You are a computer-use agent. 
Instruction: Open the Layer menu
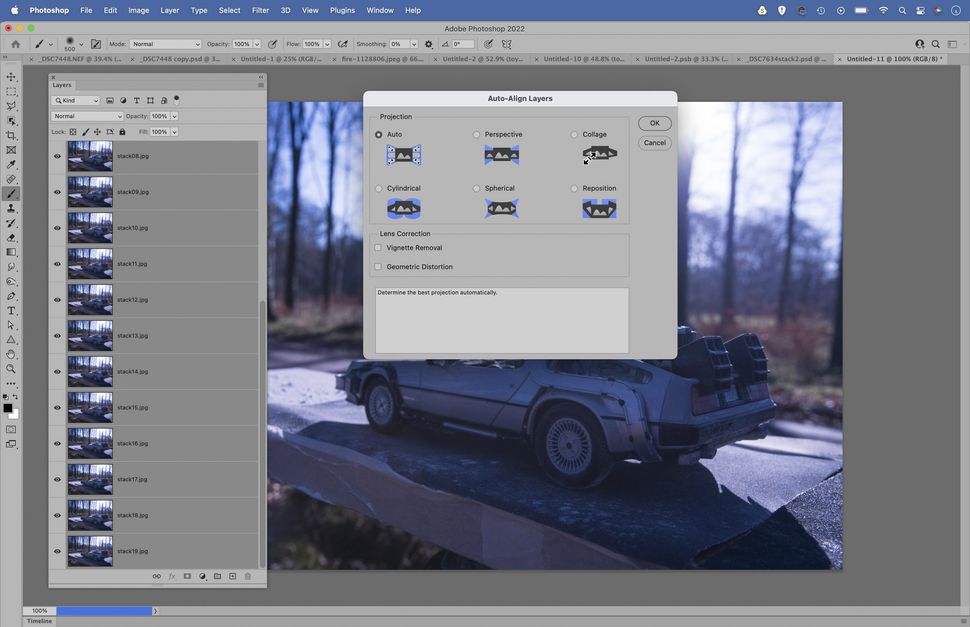tap(170, 11)
